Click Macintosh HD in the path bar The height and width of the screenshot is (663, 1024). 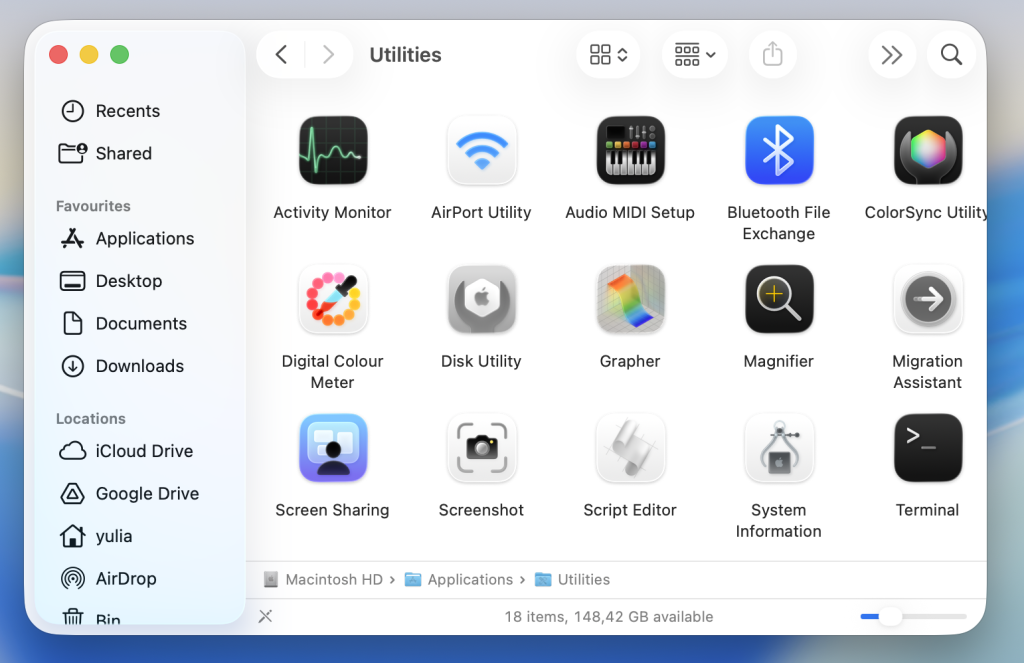pyautogui.click(x=323, y=579)
